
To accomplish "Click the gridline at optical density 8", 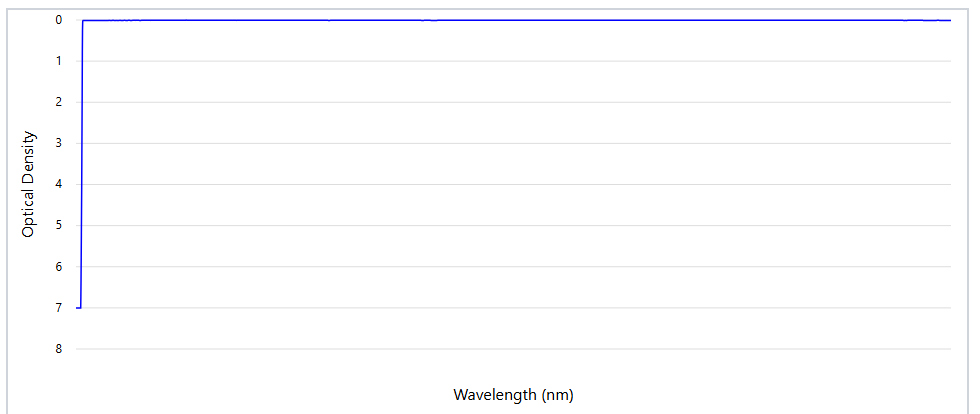I will pos(513,348).
